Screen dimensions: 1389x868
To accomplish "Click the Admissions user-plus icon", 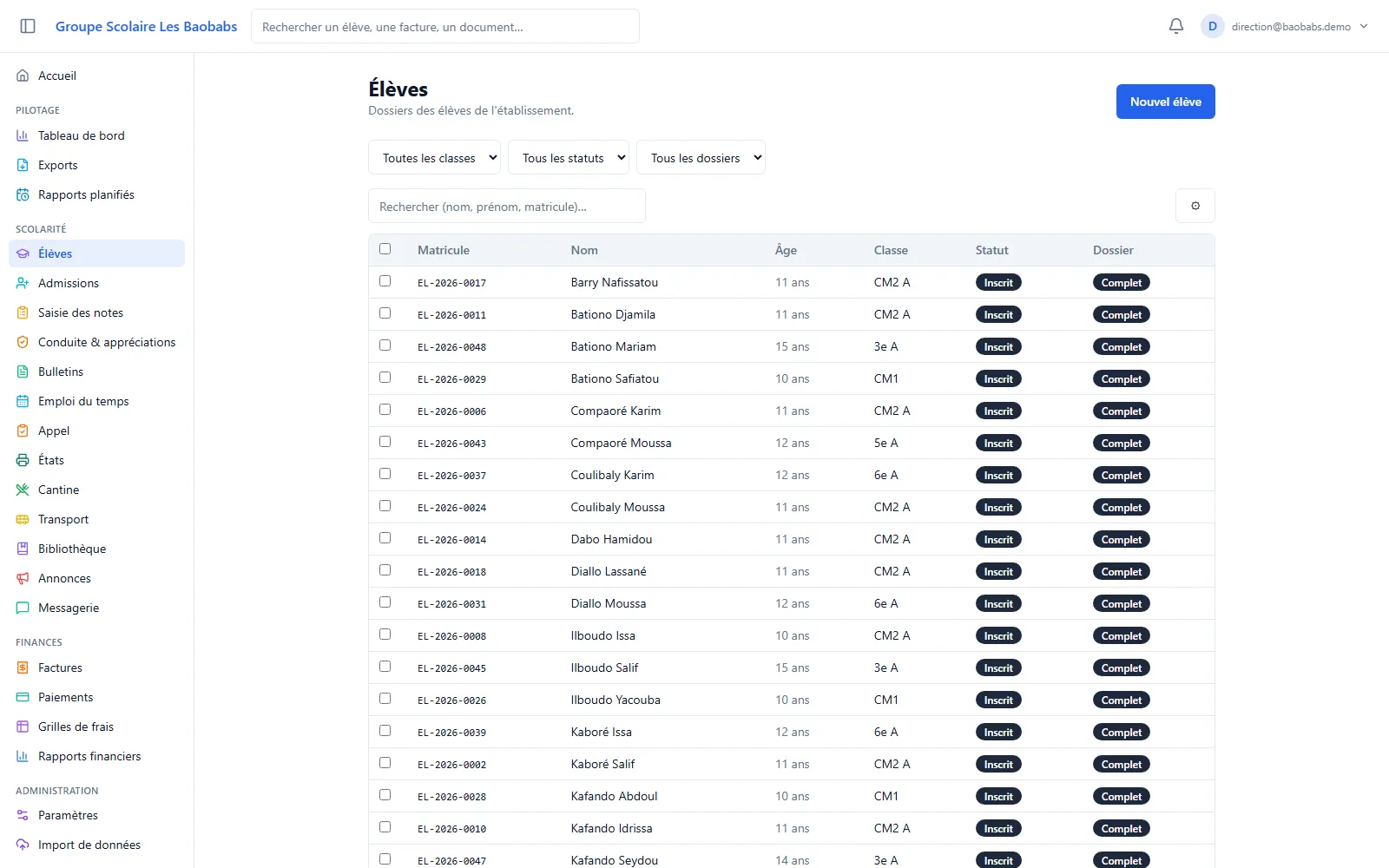I will 23,283.
